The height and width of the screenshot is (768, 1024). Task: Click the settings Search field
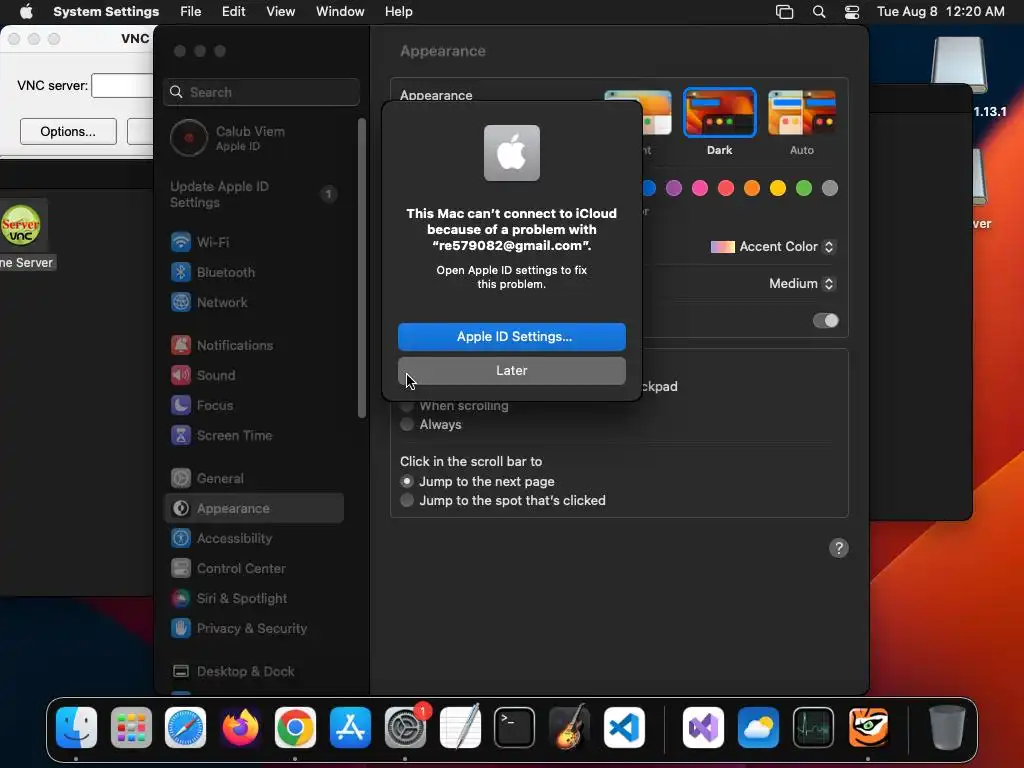(x=261, y=93)
